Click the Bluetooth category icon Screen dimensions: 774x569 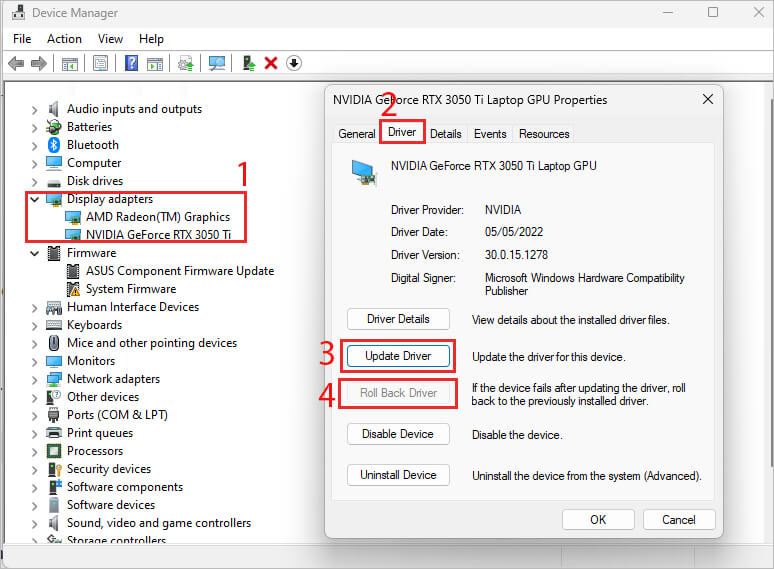(x=54, y=145)
